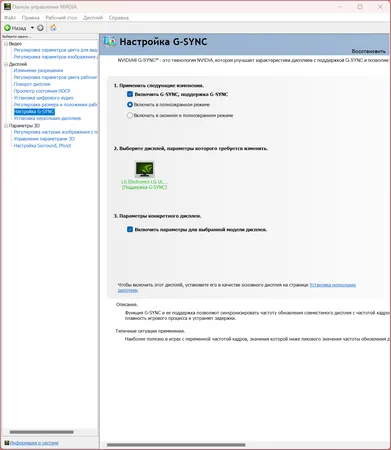Select the LG Electronics monitor icon
The image size is (391, 450).
[145, 169]
